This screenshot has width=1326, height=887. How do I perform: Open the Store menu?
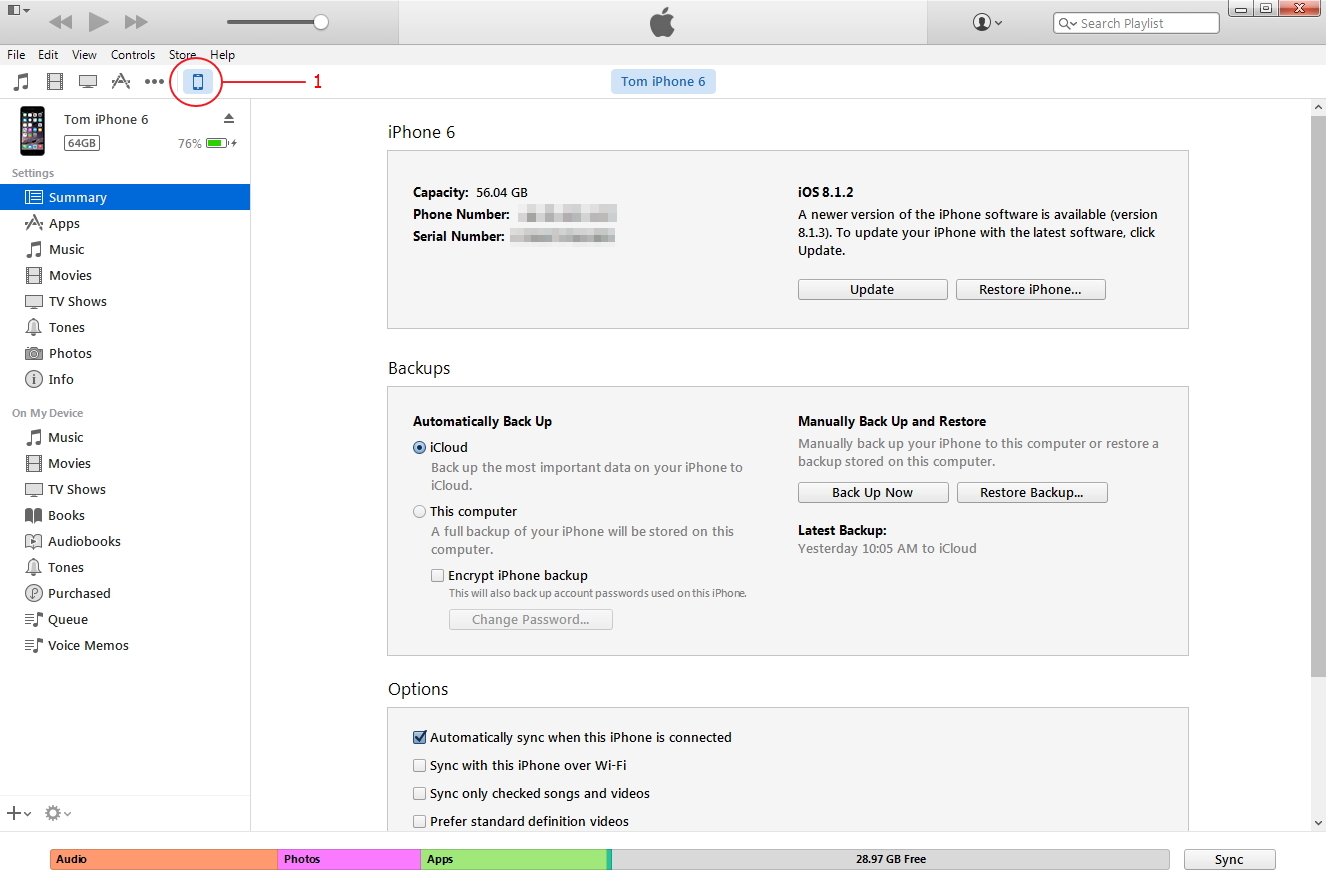coord(182,55)
